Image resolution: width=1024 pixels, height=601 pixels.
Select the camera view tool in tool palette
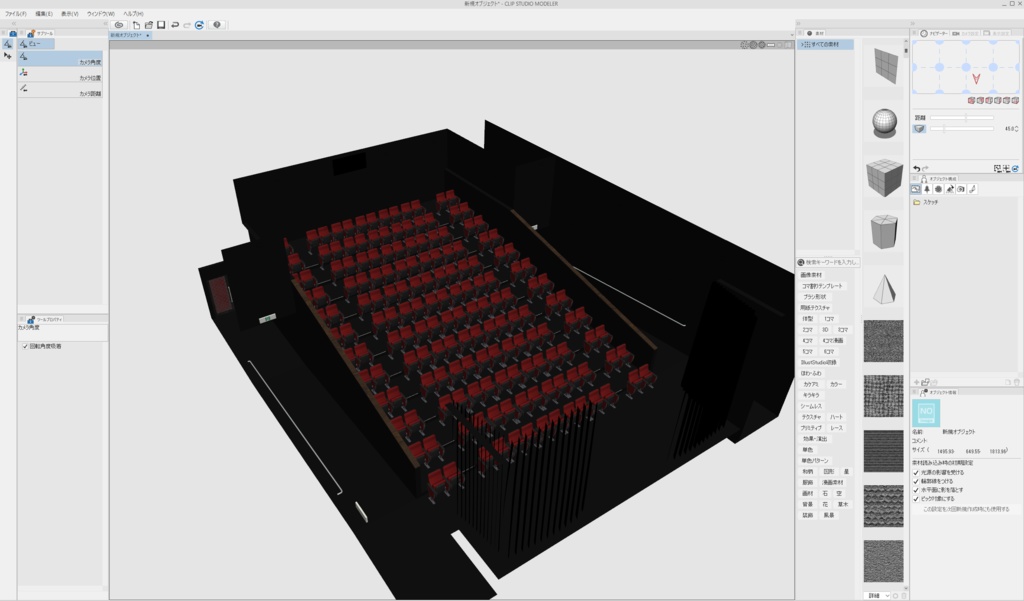coord(7,44)
